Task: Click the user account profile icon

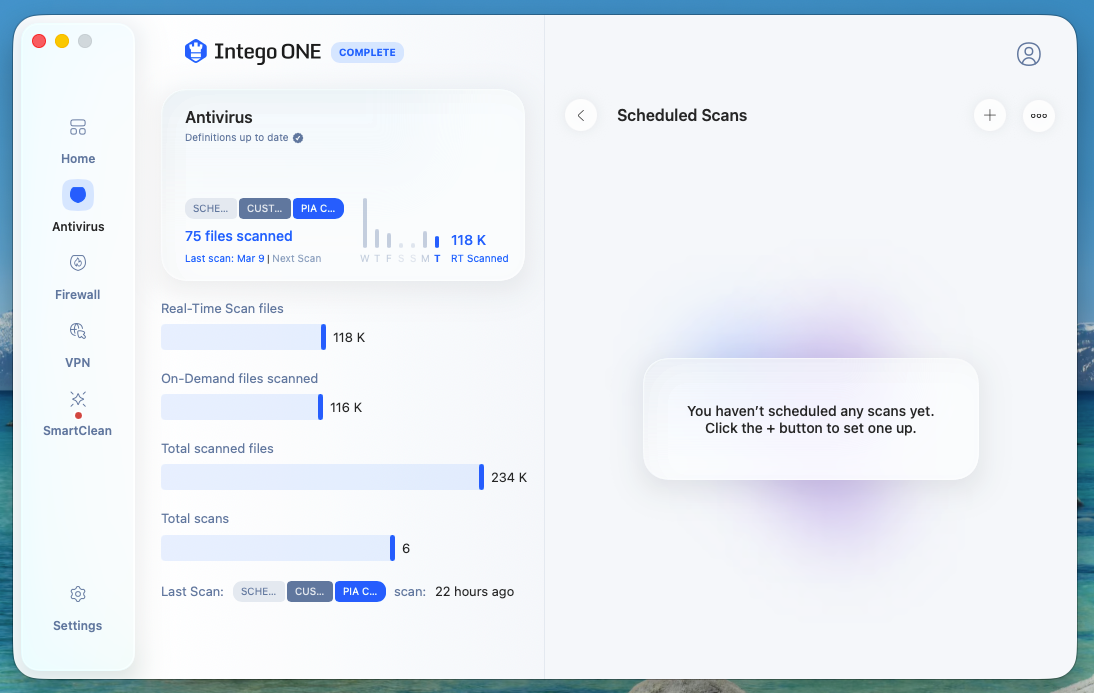Action: pyautogui.click(x=1028, y=54)
